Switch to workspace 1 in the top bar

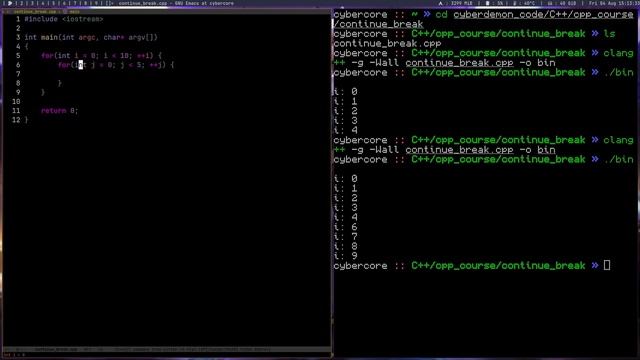click(x=10, y=3)
